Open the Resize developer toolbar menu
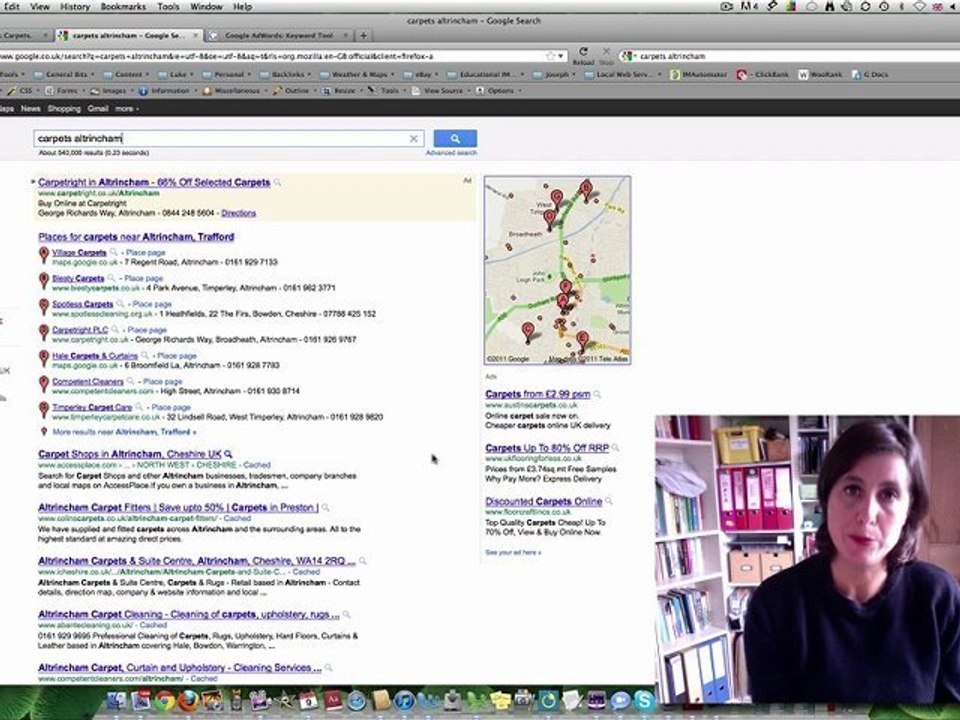Viewport: 960px width, 720px height. point(342,91)
